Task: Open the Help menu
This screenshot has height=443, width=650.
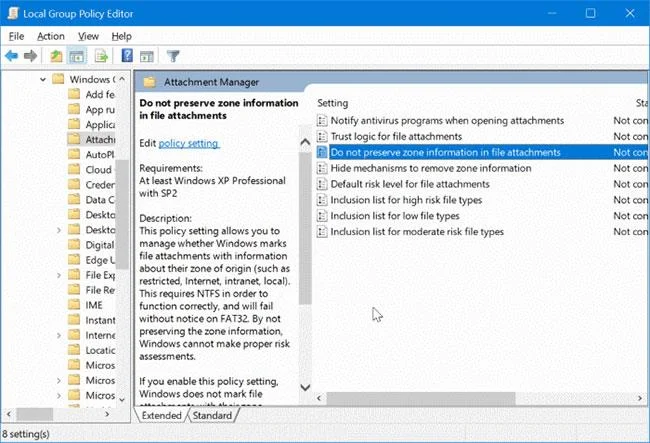Action: 121,36
